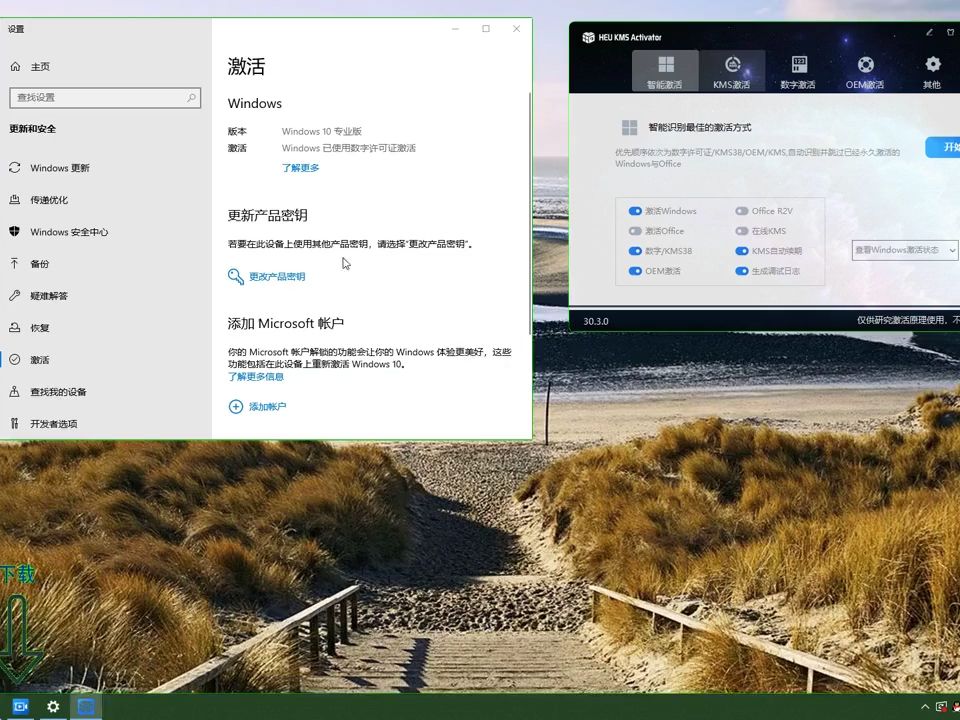Switch to the OEM激活 tab
The height and width of the screenshot is (720, 960).
tap(865, 70)
